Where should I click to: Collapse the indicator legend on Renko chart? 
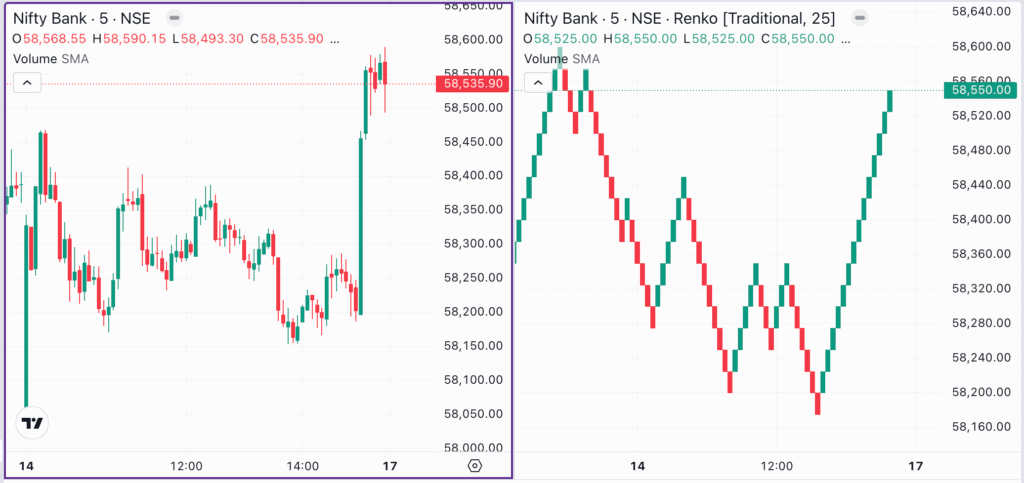click(x=538, y=83)
